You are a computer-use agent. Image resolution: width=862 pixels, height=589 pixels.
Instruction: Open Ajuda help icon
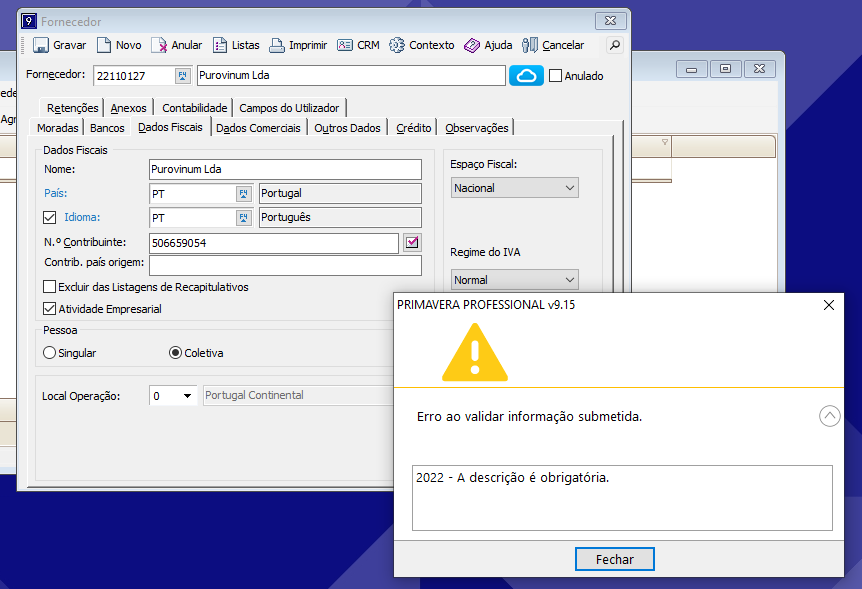tap(472, 46)
